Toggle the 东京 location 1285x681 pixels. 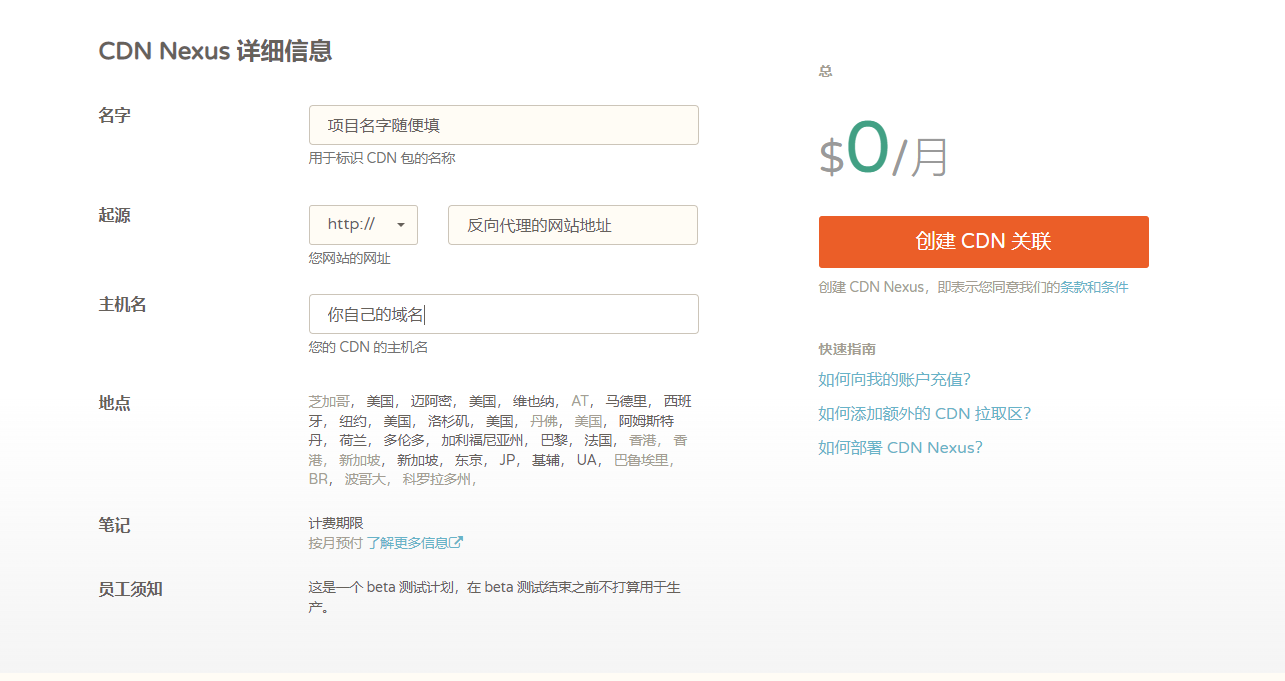[469, 460]
